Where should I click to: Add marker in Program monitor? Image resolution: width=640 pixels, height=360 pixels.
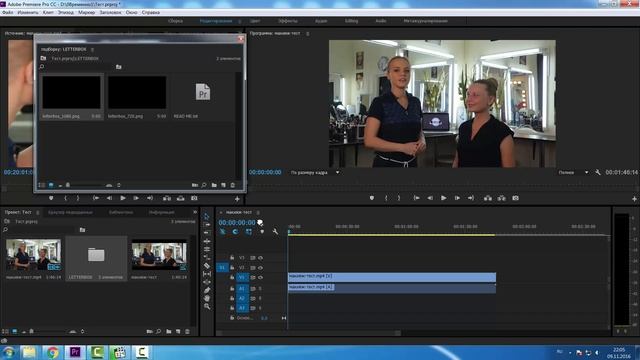pyautogui.click(x=371, y=198)
